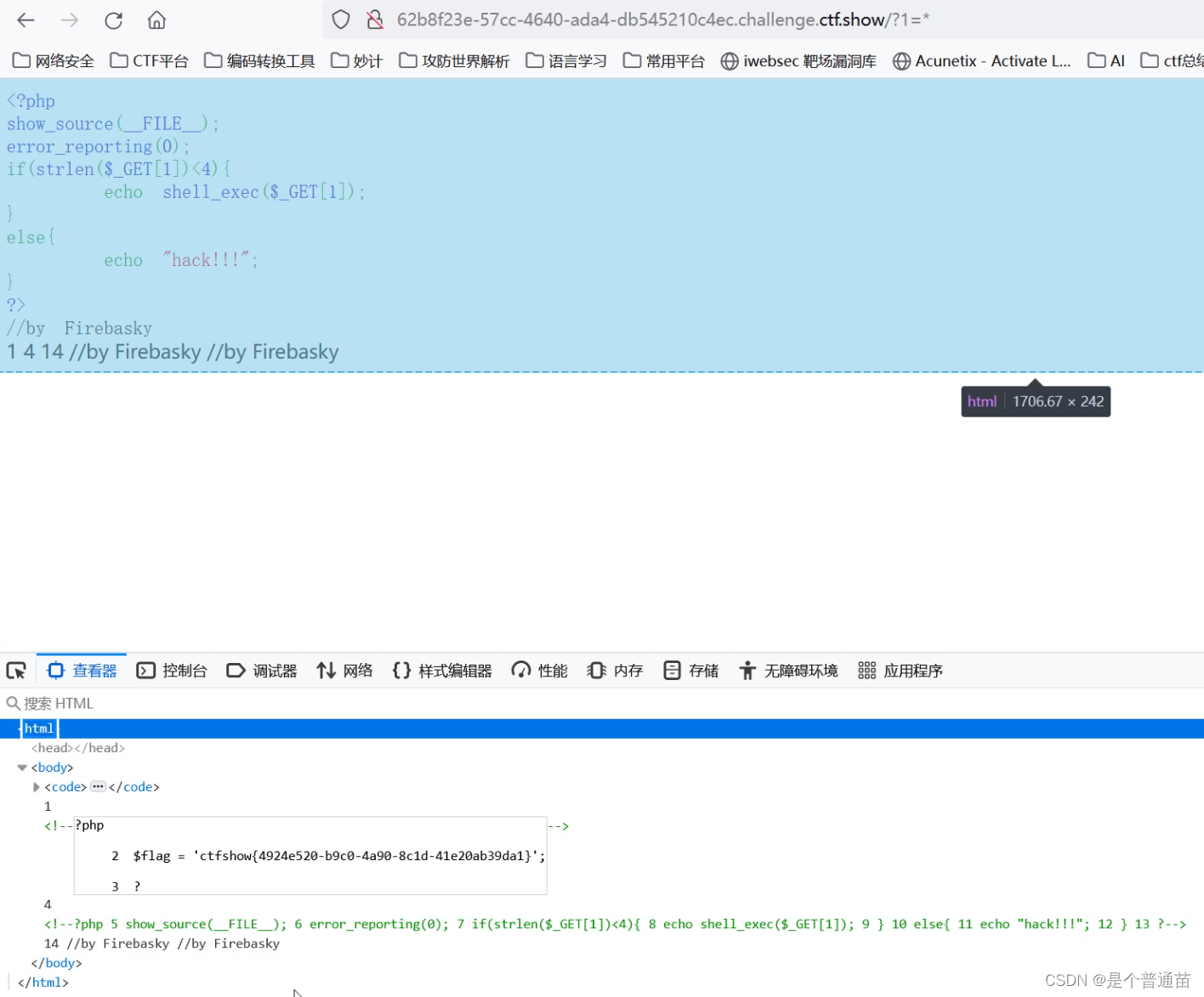Select the show_source comment node
The image size is (1204, 997).
point(615,924)
